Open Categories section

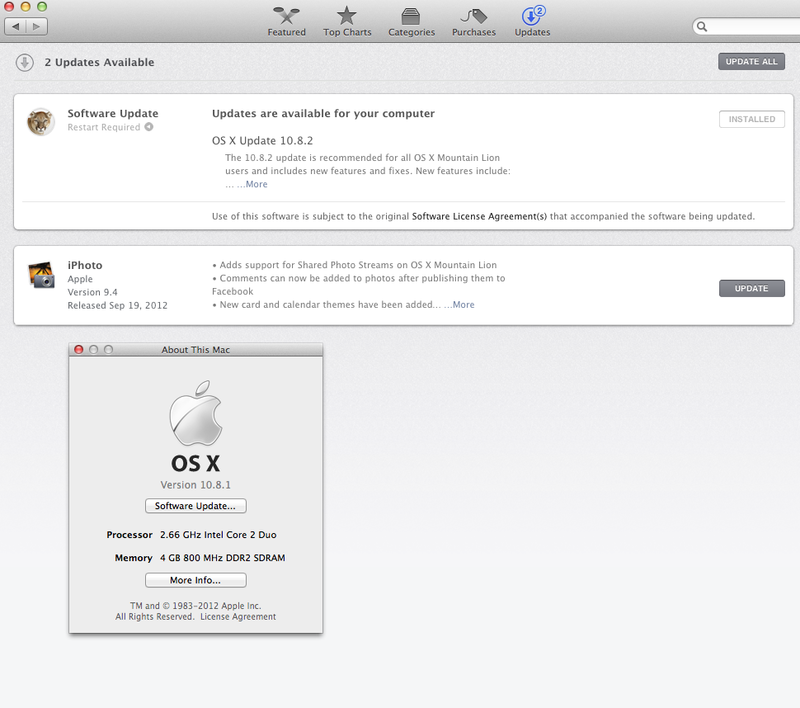coord(411,22)
